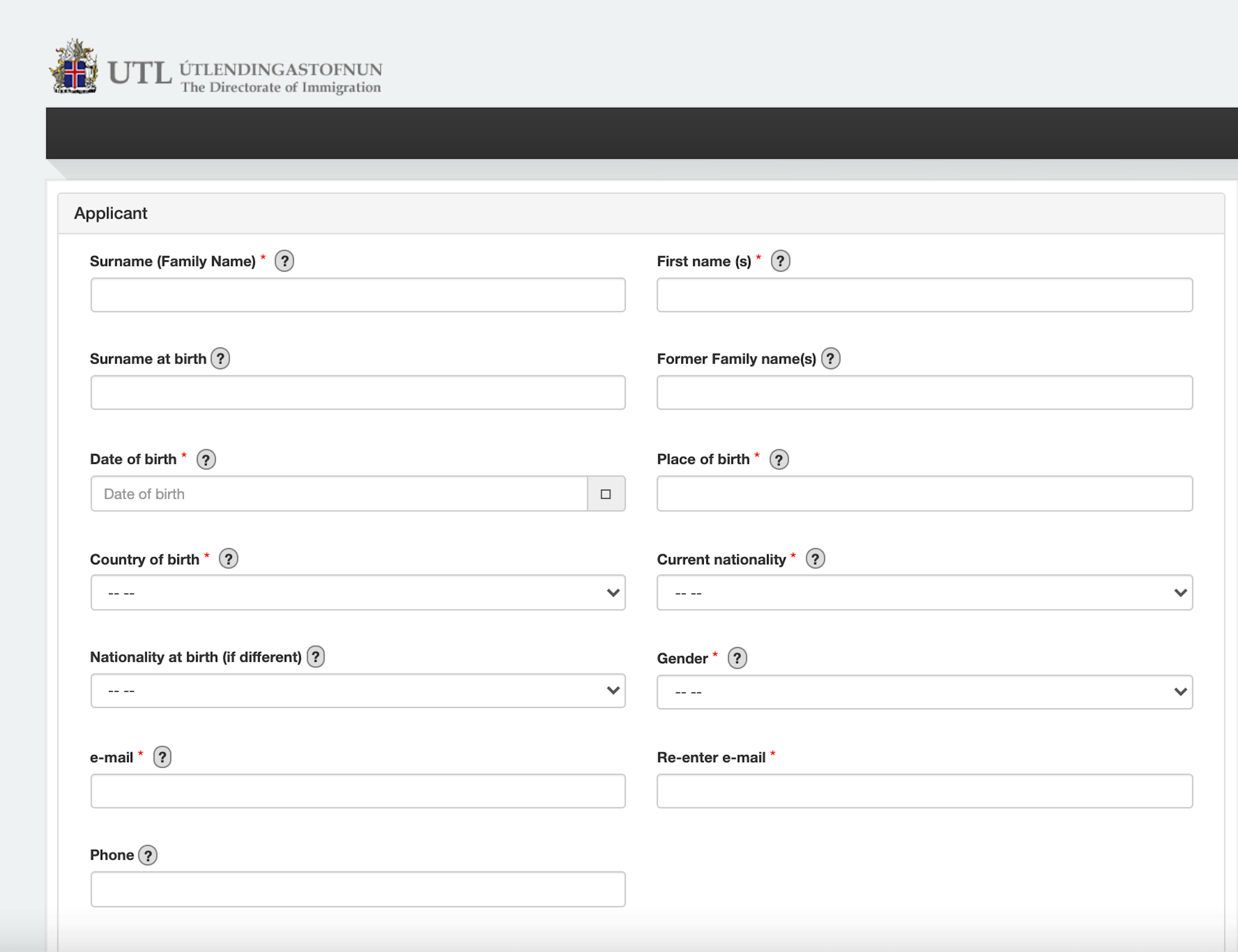The width and height of the screenshot is (1238, 952).
Task: Open the Gender select list
Action: point(925,692)
